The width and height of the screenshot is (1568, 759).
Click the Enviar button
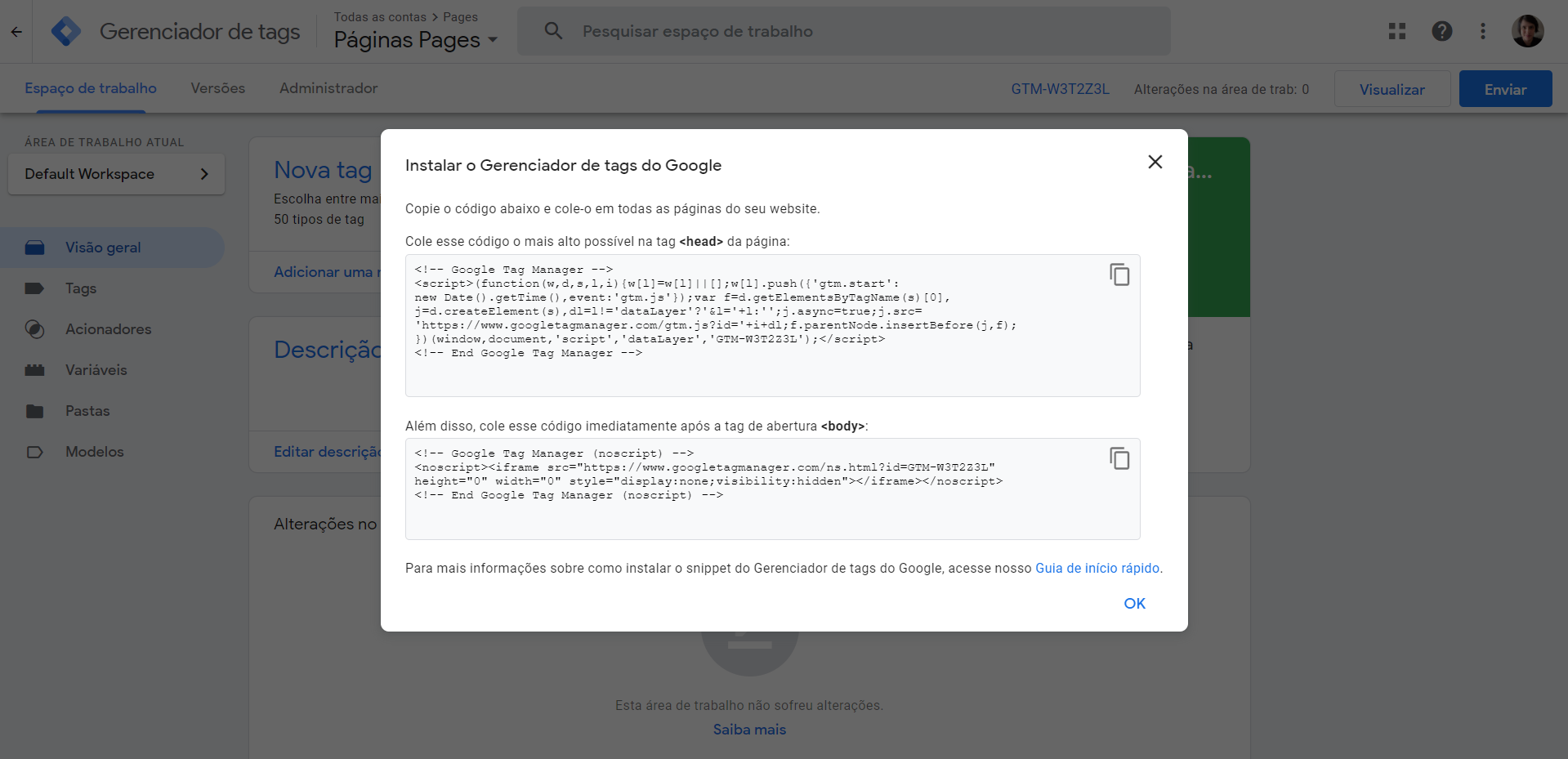pos(1505,89)
